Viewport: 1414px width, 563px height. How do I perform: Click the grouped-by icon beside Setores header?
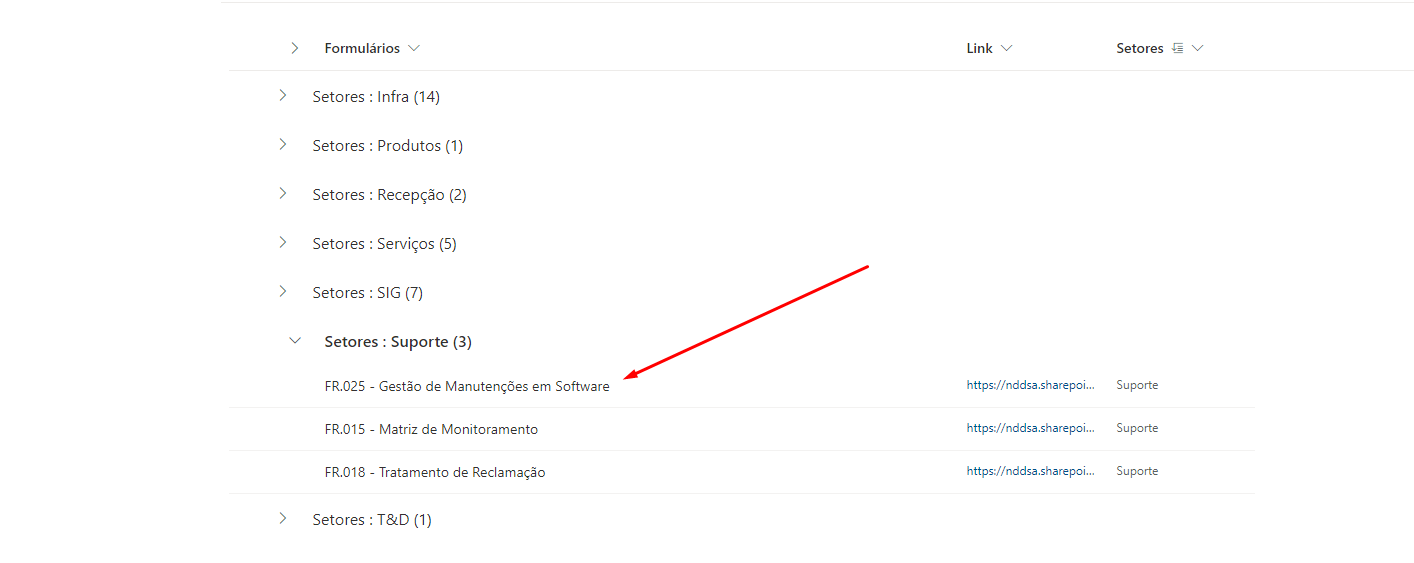[1177, 48]
